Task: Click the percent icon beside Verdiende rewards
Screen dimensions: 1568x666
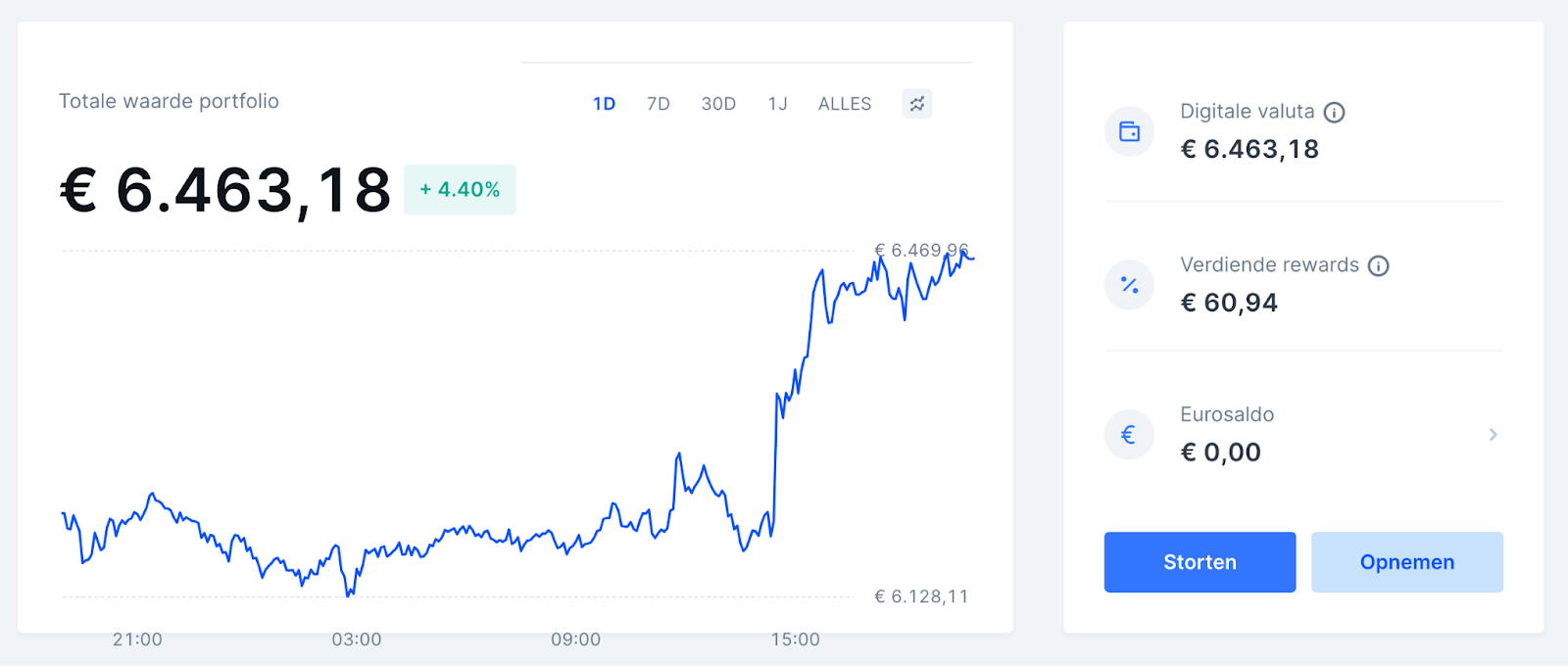Action: (1130, 285)
